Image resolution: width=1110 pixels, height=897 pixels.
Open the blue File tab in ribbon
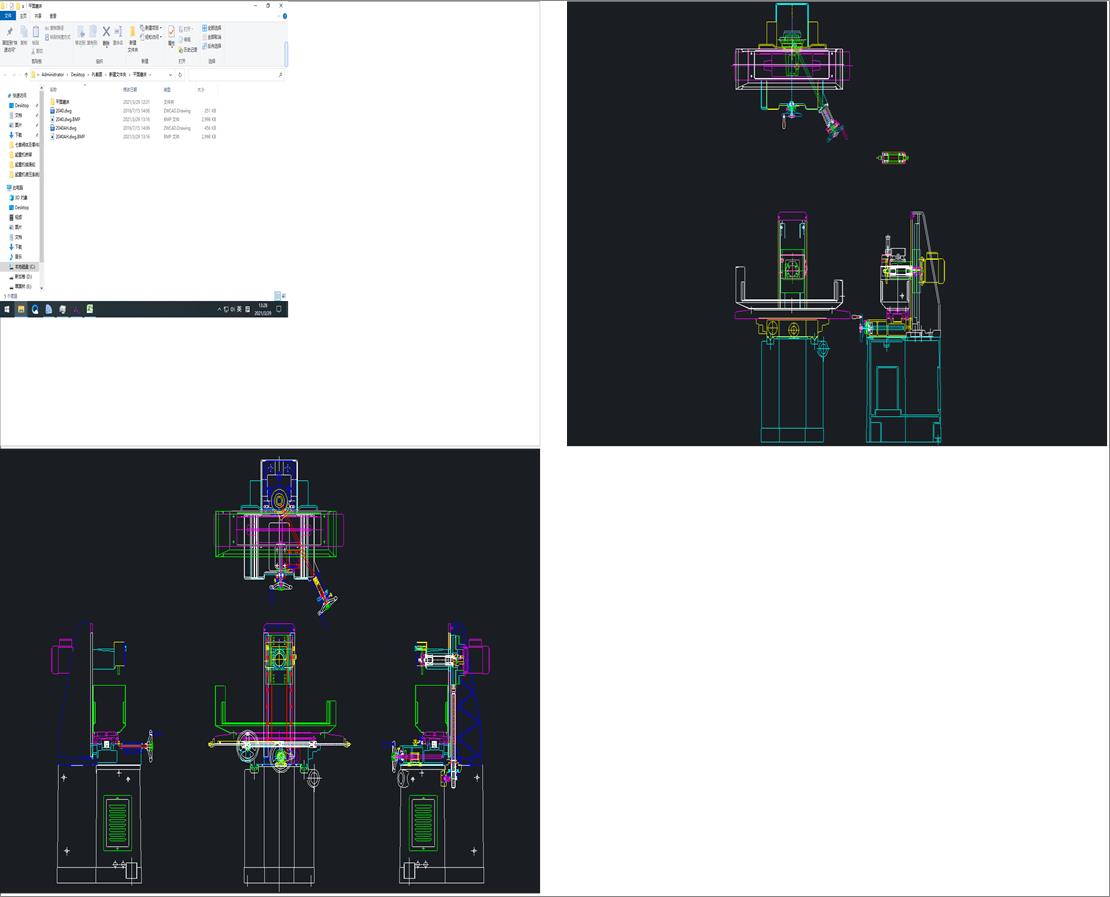[9, 16]
